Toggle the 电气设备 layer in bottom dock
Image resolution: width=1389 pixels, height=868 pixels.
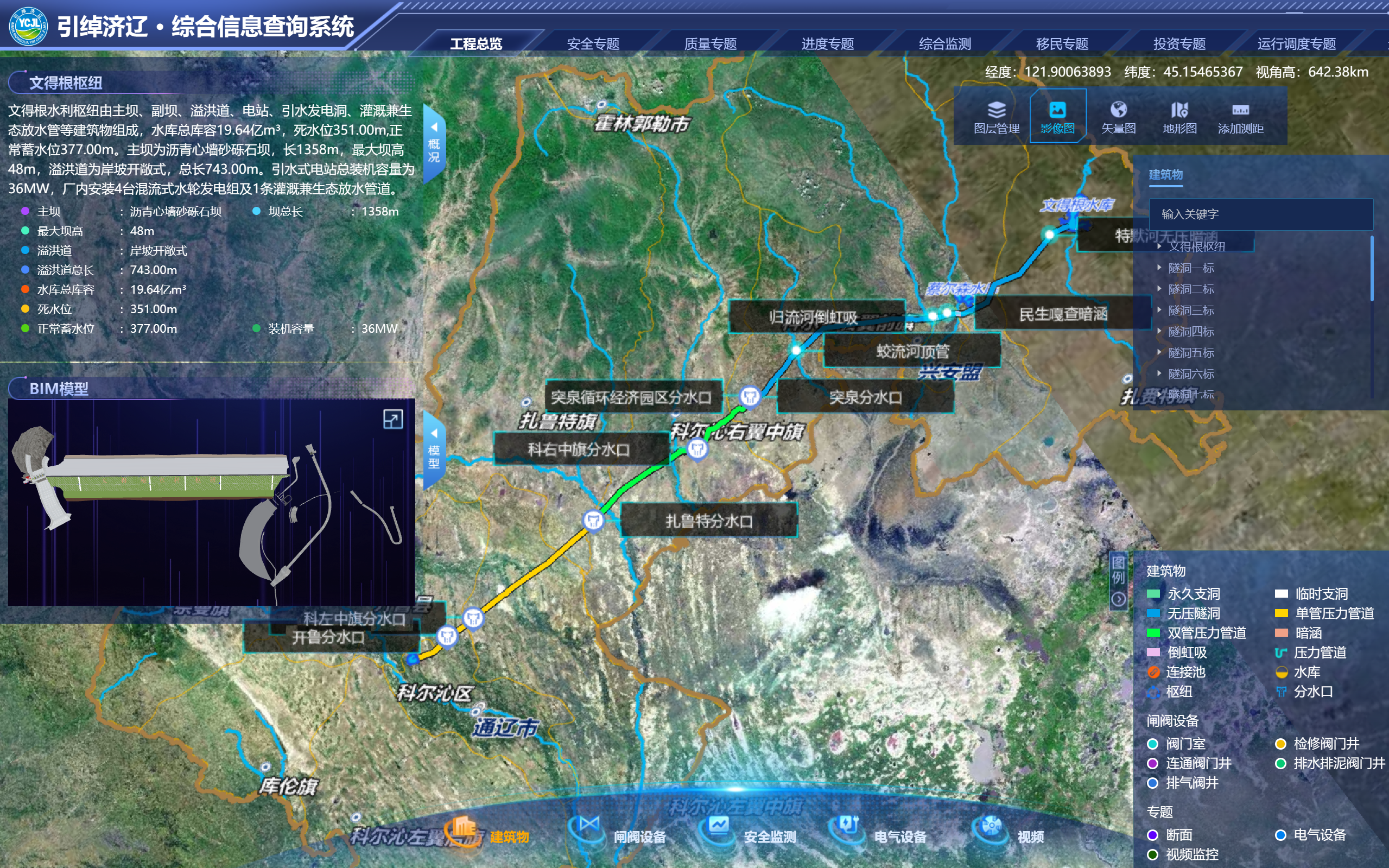pyautogui.click(x=848, y=827)
